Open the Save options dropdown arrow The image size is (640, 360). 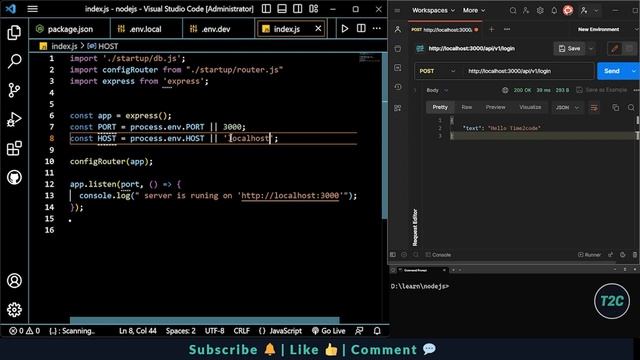tap(591, 49)
